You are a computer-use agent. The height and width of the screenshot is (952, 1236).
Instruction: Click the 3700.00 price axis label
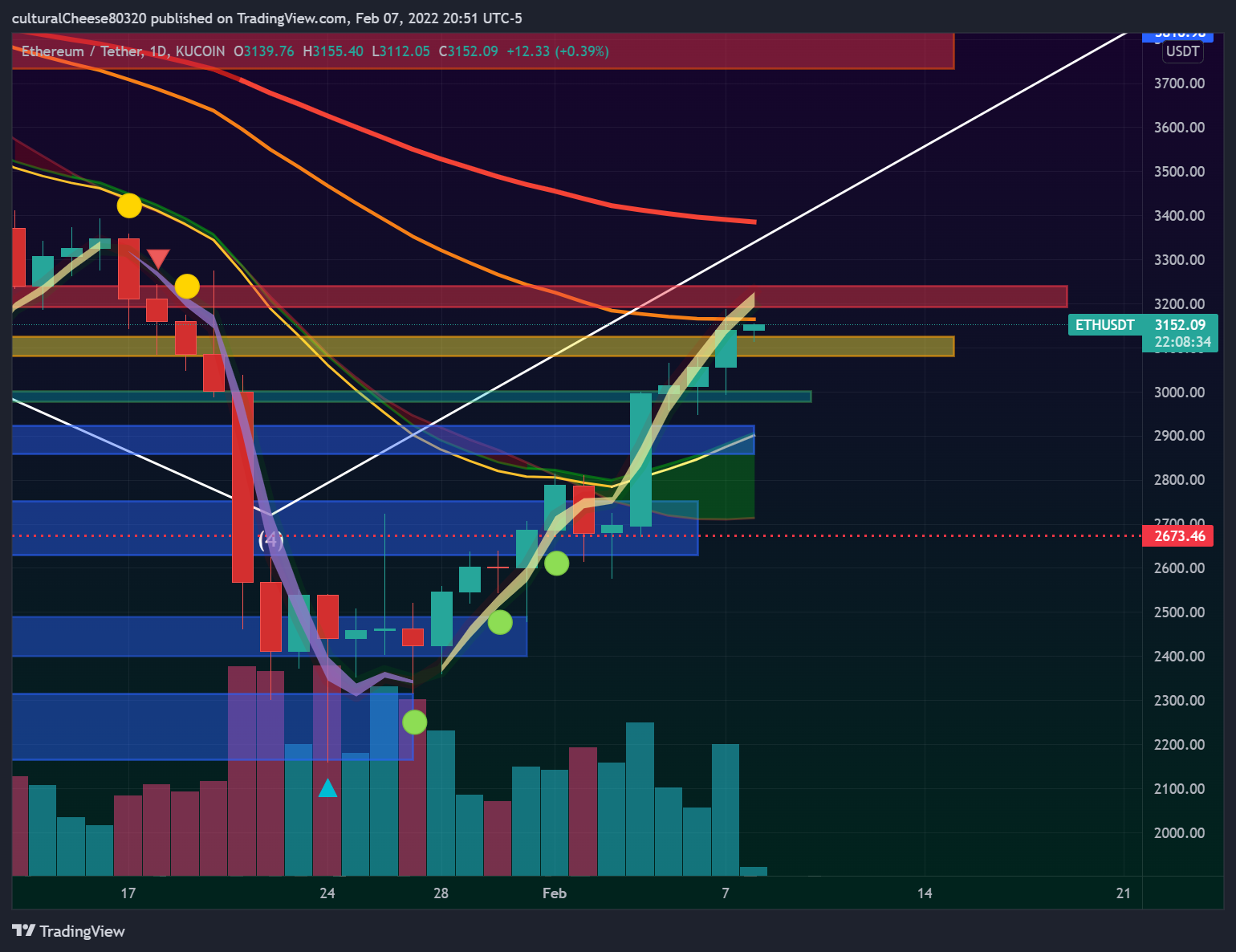point(1179,83)
